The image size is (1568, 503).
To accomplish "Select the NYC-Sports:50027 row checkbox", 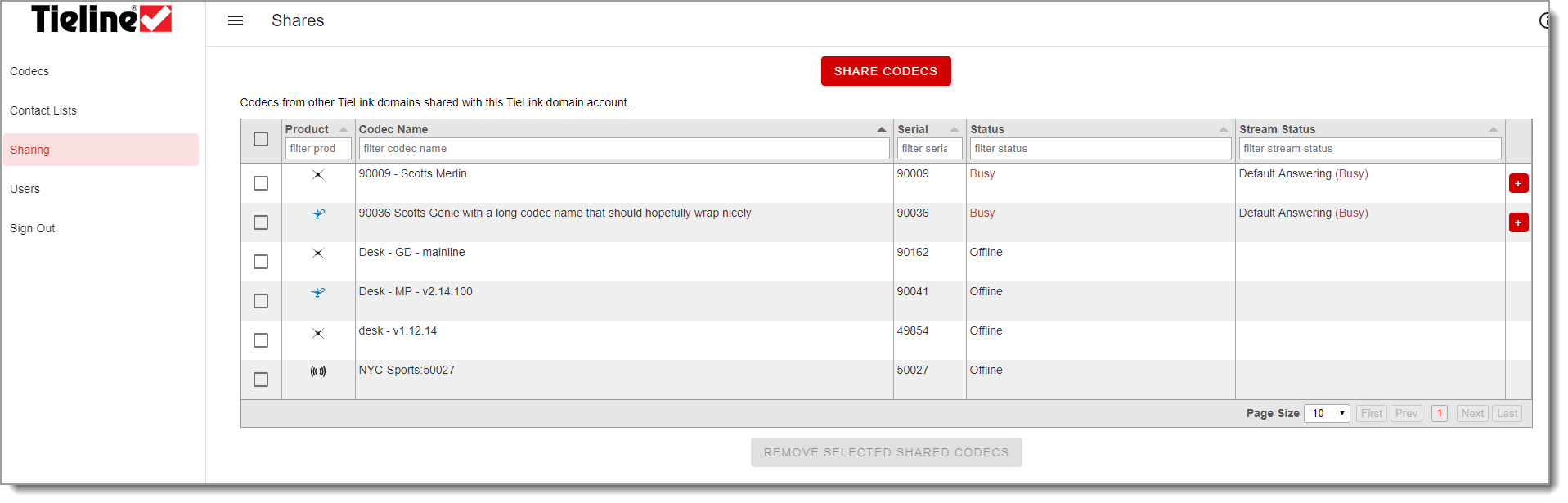I will click(261, 379).
